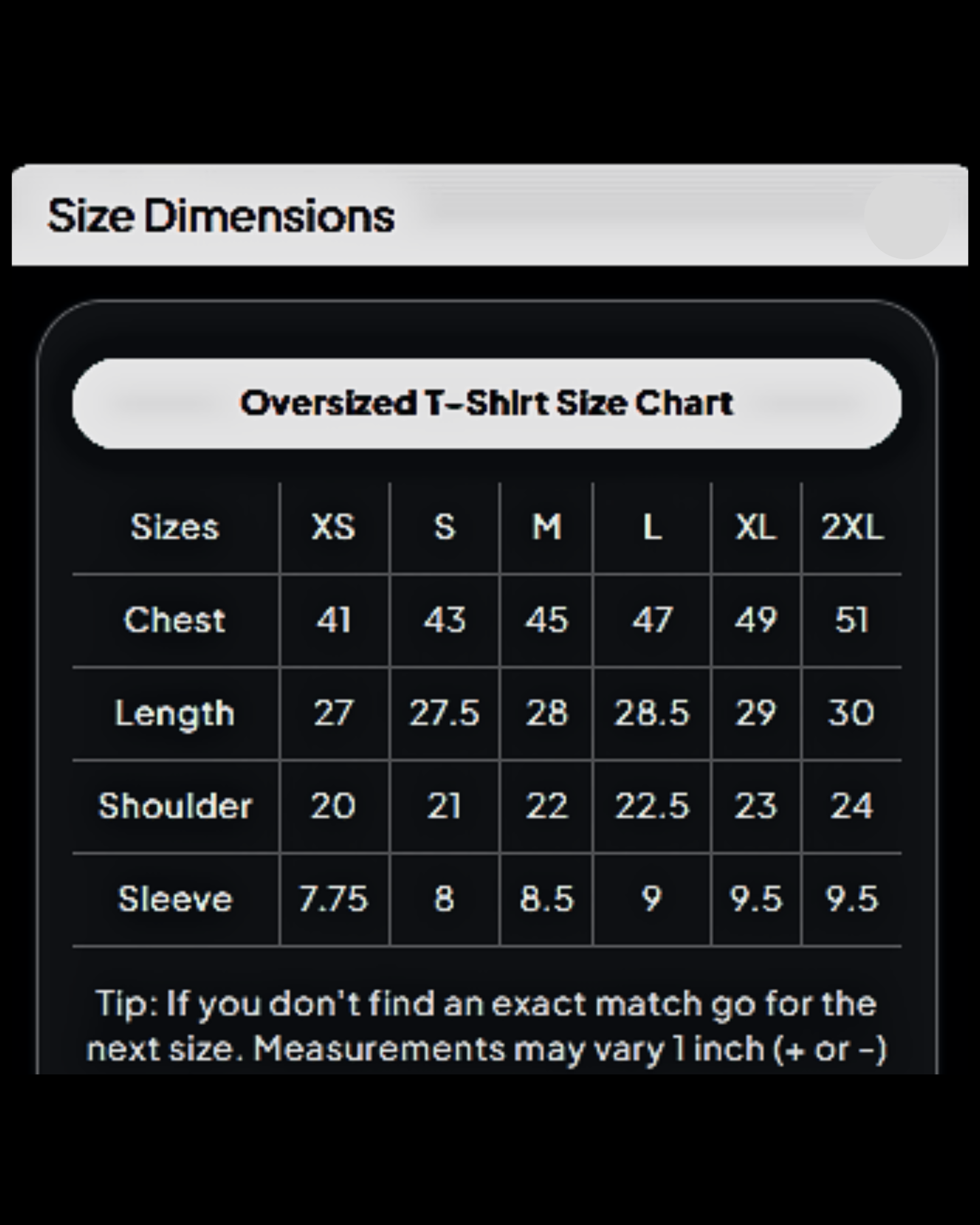Click the Sleeve row label
980x1225 pixels.
pyautogui.click(x=175, y=899)
